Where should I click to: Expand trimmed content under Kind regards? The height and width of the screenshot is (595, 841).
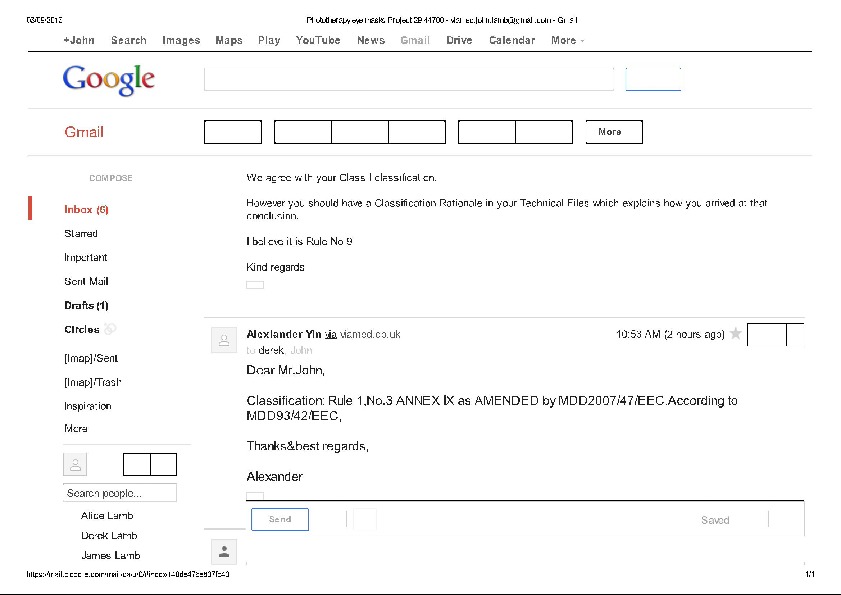255,285
